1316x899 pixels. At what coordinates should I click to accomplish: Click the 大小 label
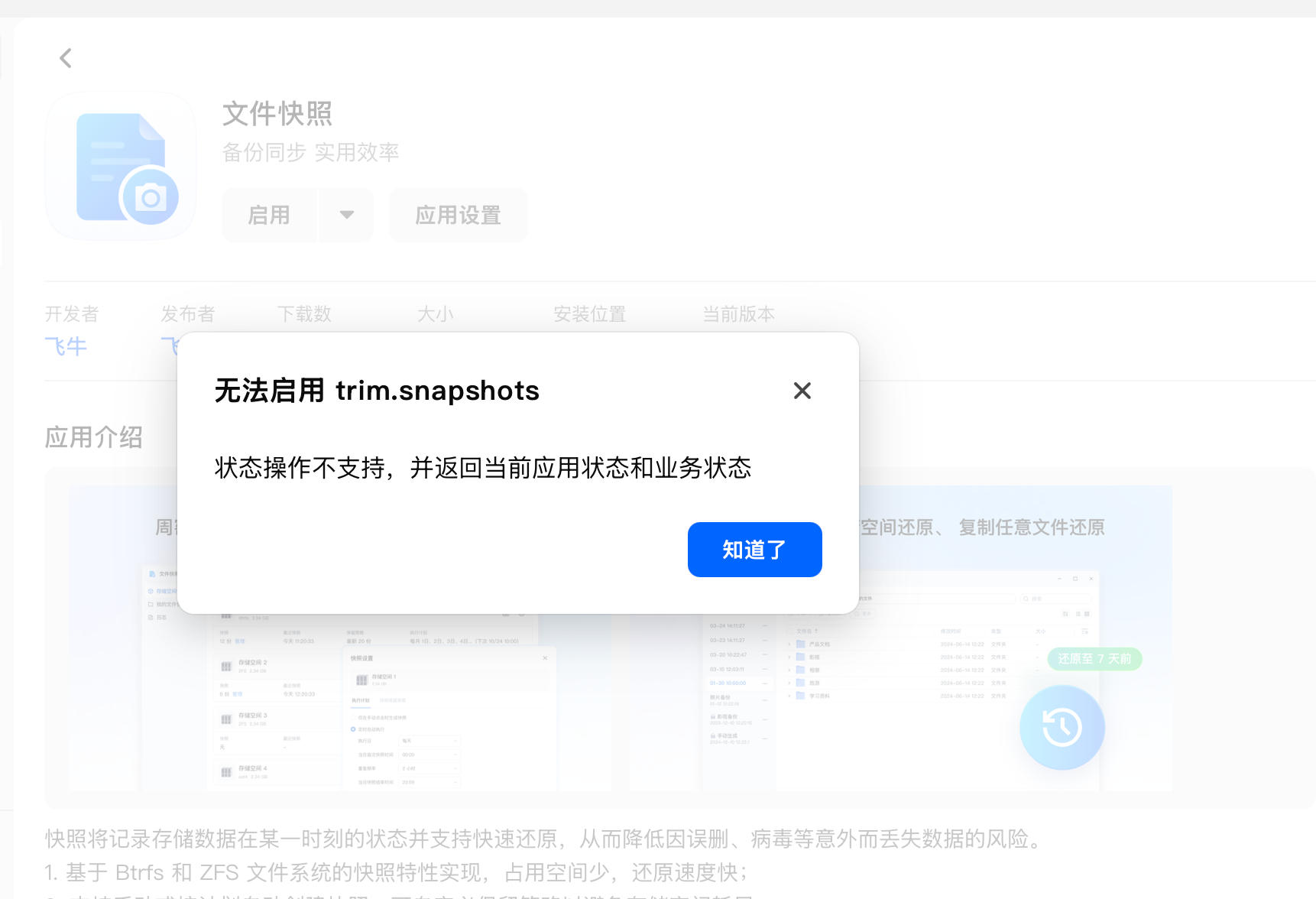click(x=436, y=314)
